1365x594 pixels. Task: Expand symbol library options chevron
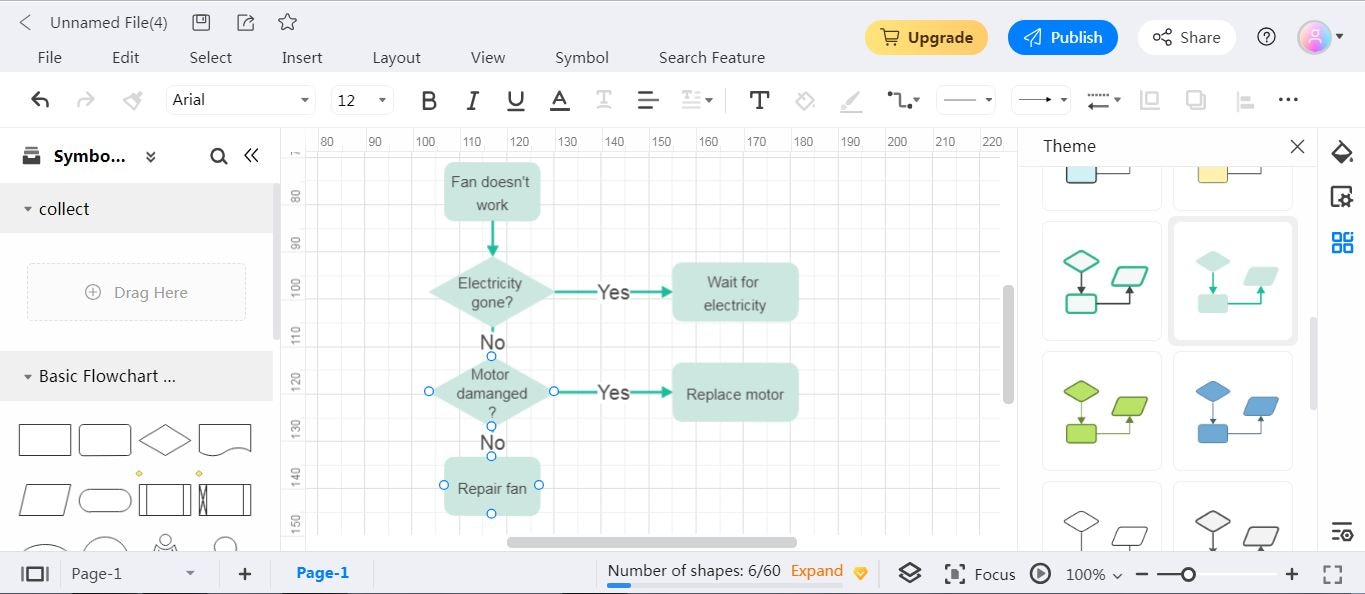tap(151, 157)
